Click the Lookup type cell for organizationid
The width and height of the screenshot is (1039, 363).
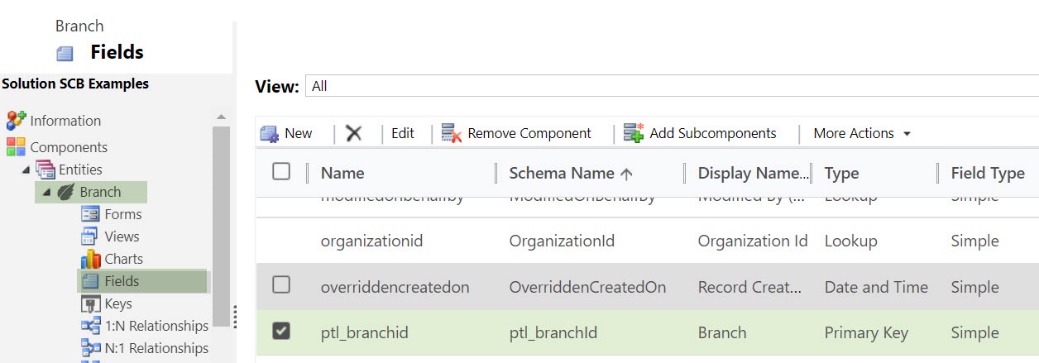851,241
